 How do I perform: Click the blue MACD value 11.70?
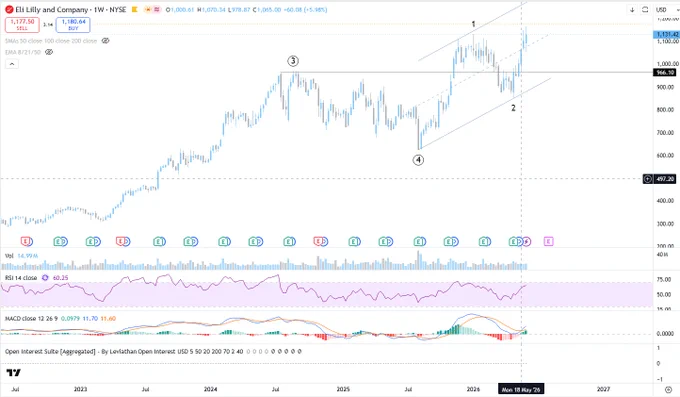tap(90, 318)
